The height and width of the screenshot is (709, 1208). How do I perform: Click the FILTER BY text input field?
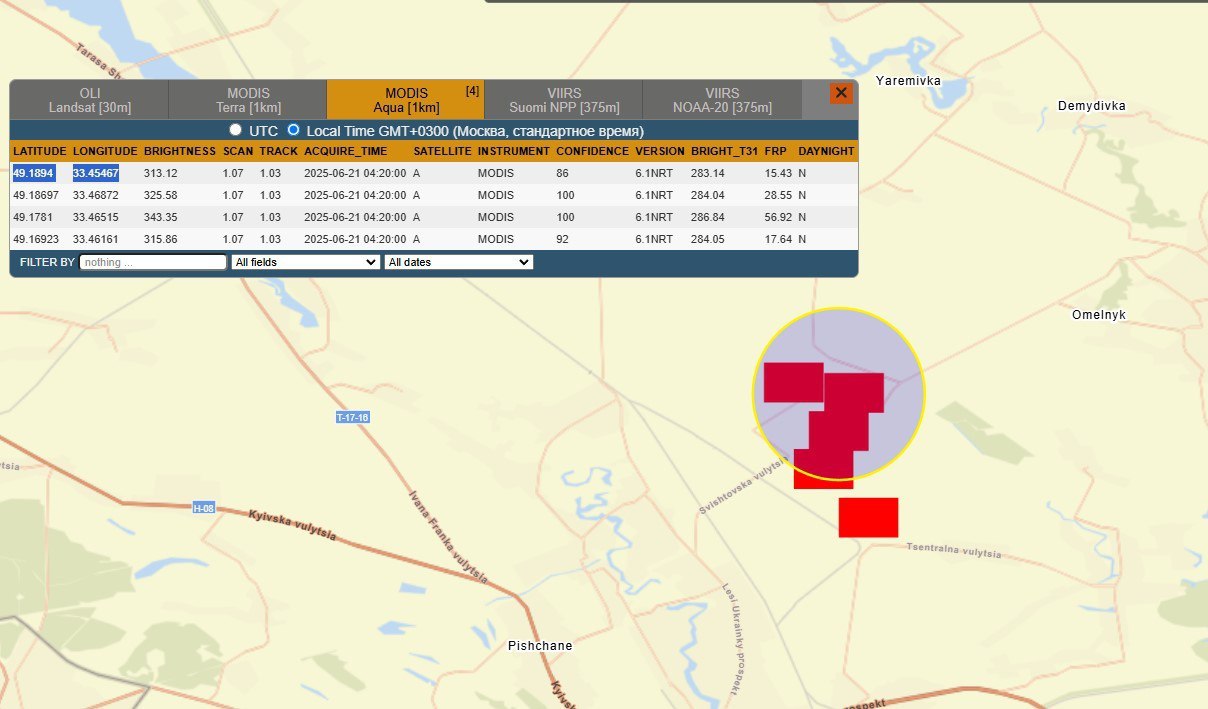[x=153, y=262]
